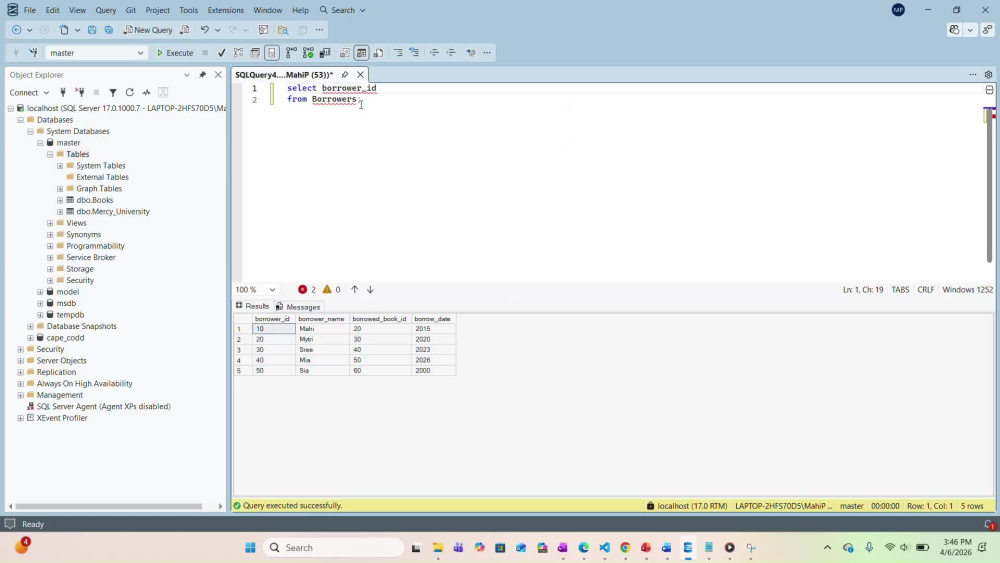
Task: Collapse the Tables folder node
Action: 50,154
